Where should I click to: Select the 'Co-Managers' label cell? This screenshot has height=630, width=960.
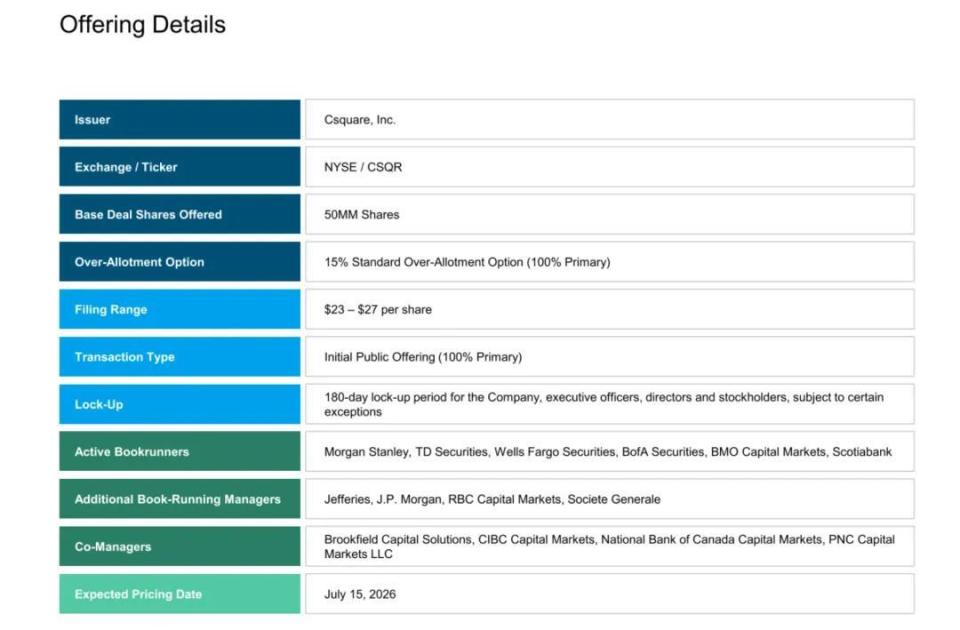pos(179,546)
